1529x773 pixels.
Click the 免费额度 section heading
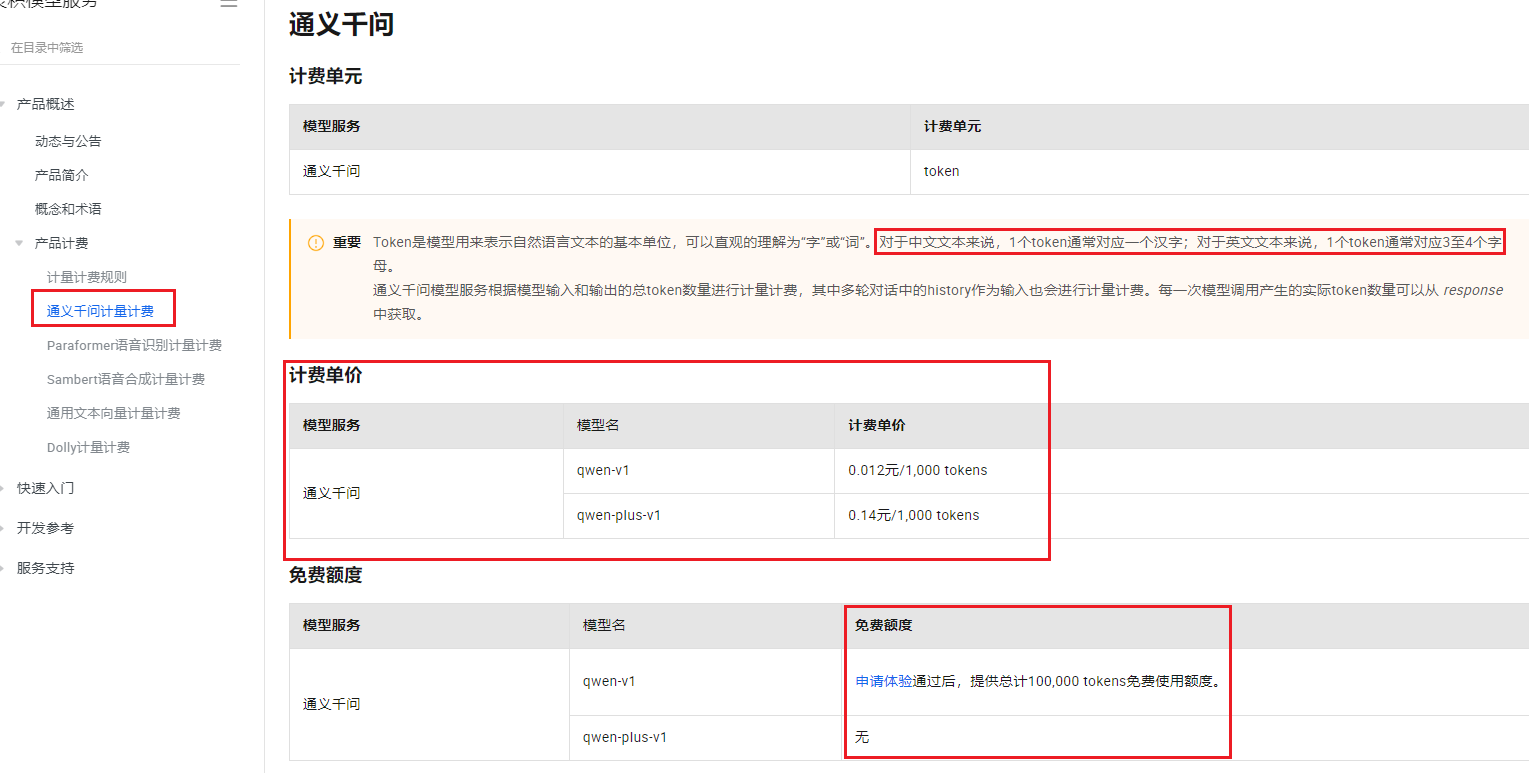(x=325, y=575)
